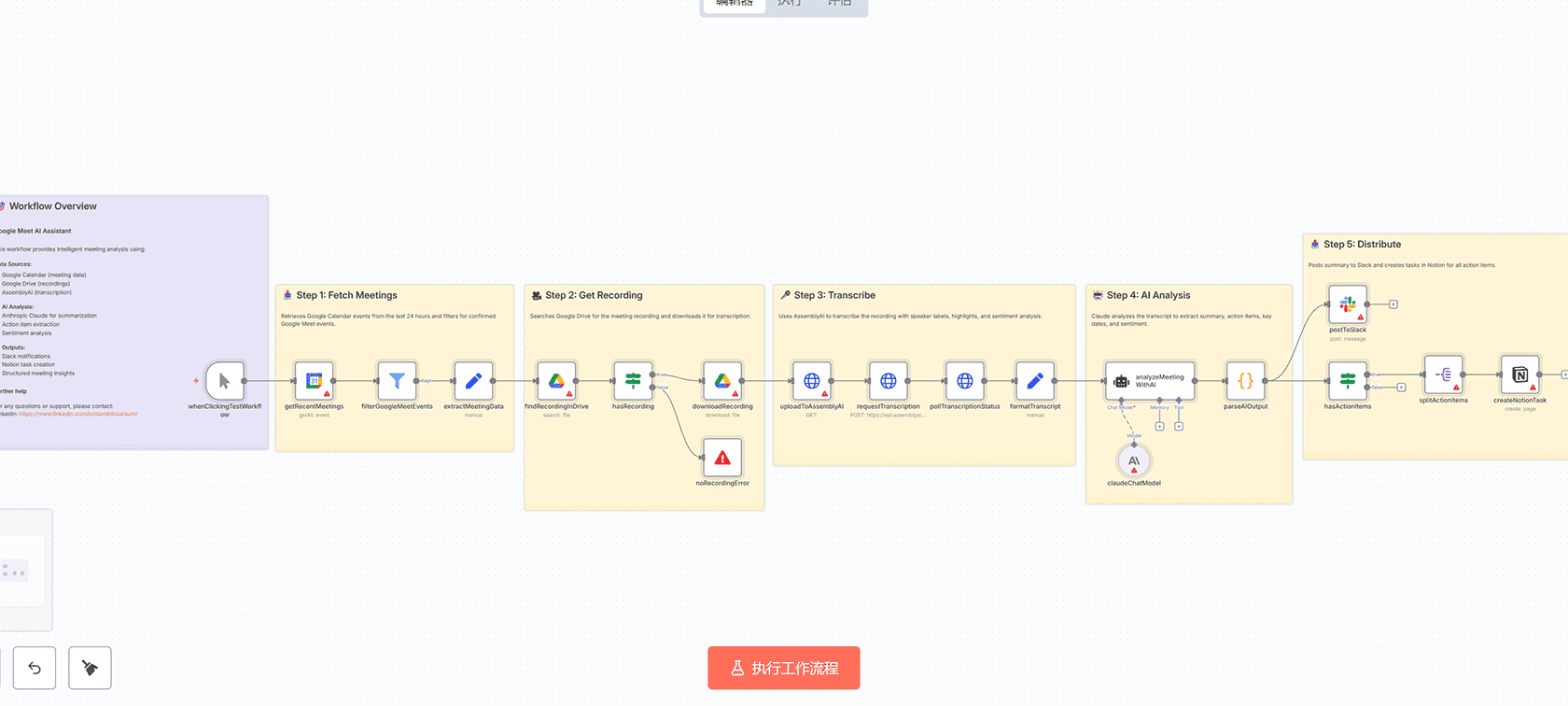Select the whenClickingTestWorkflow trigger node

(x=224, y=381)
